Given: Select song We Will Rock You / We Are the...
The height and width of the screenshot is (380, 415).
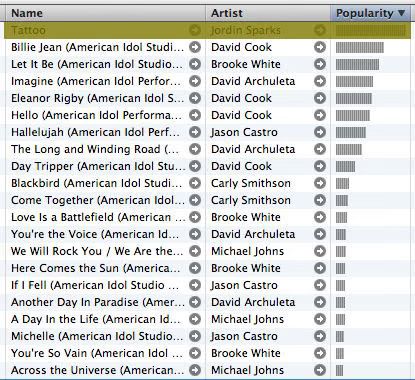Looking at the screenshot, I should (x=97, y=251).
